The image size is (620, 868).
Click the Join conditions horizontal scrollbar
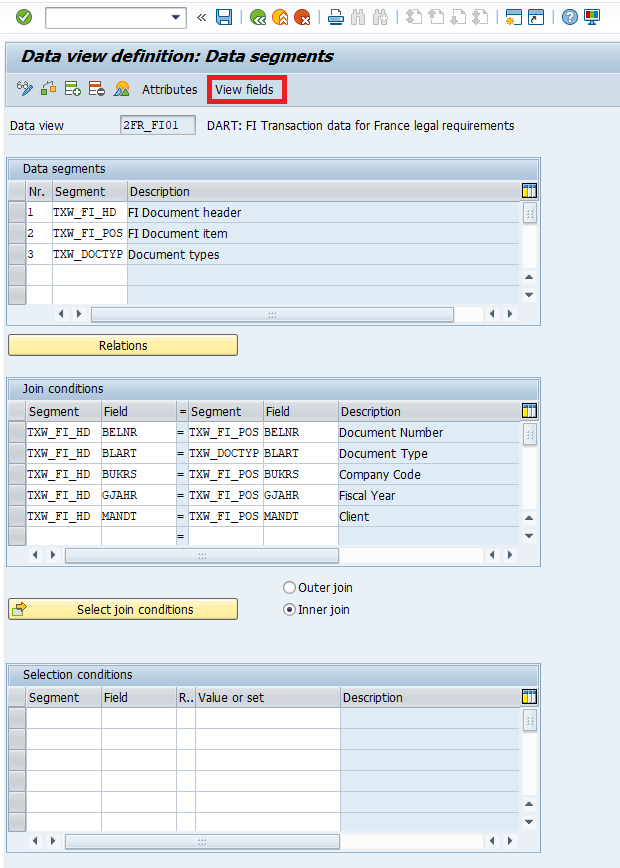pos(270,555)
